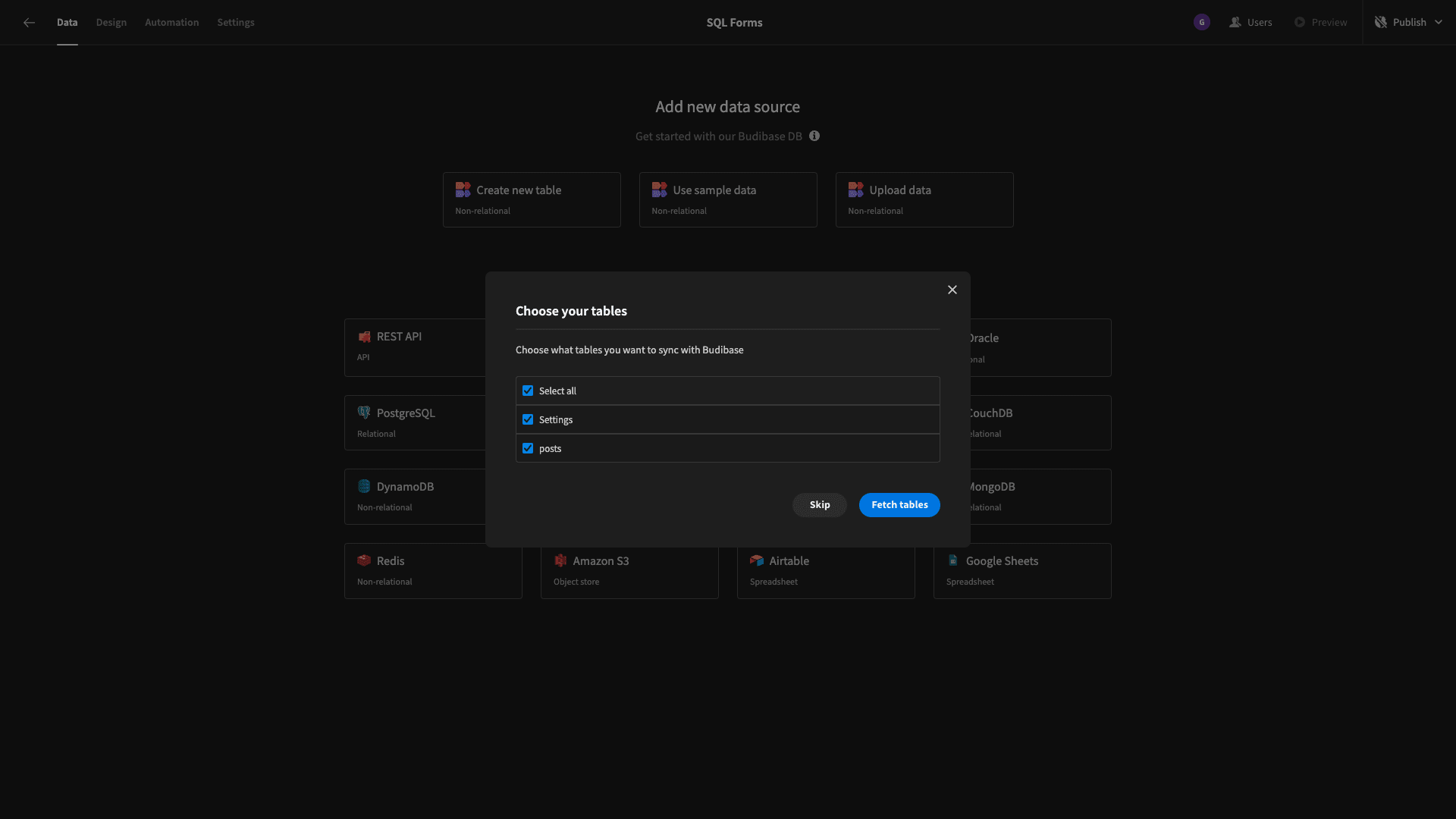Image resolution: width=1456 pixels, height=819 pixels.
Task: Click the sync with Budibase description text
Action: pos(629,350)
